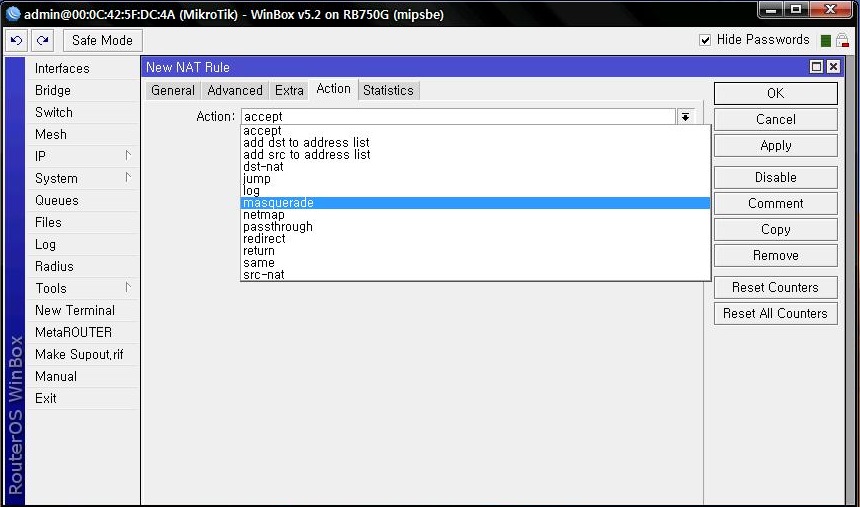The height and width of the screenshot is (507, 860).
Task: Click the Redo arrow icon
Action: tap(43, 40)
